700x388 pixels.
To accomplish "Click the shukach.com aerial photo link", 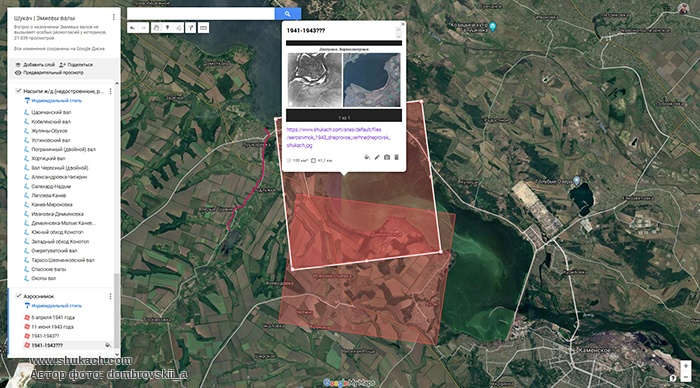I will (338, 137).
